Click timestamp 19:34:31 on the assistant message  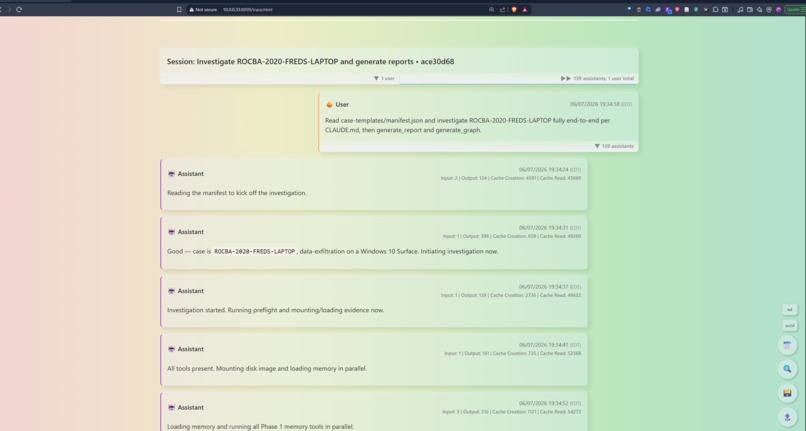(x=549, y=227)
